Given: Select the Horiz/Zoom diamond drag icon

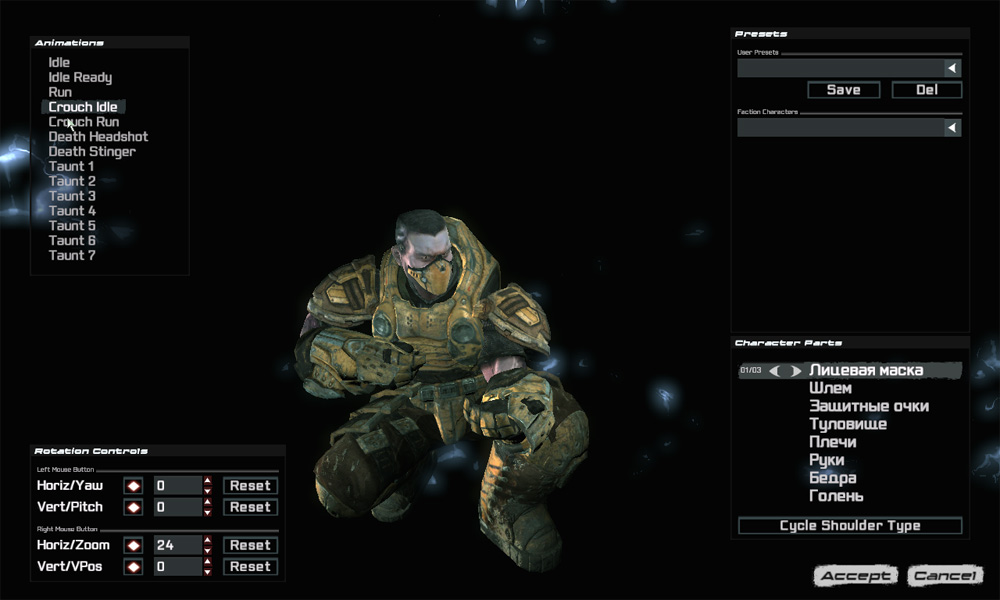Looking at the screenshot, I should (x=133, y=545).
